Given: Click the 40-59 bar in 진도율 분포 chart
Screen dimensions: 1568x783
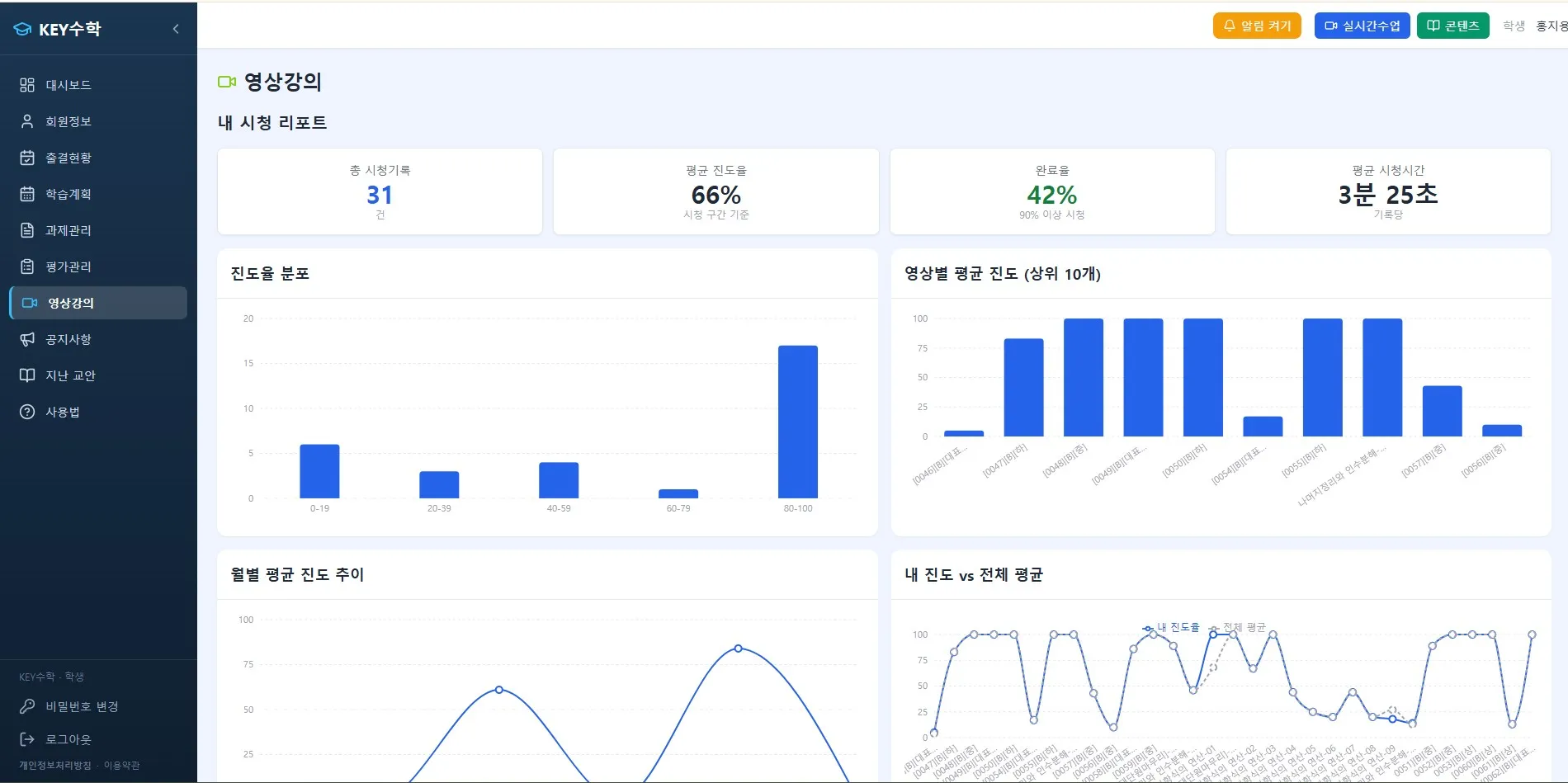Looking at the screenshot, I should [559, 480].
